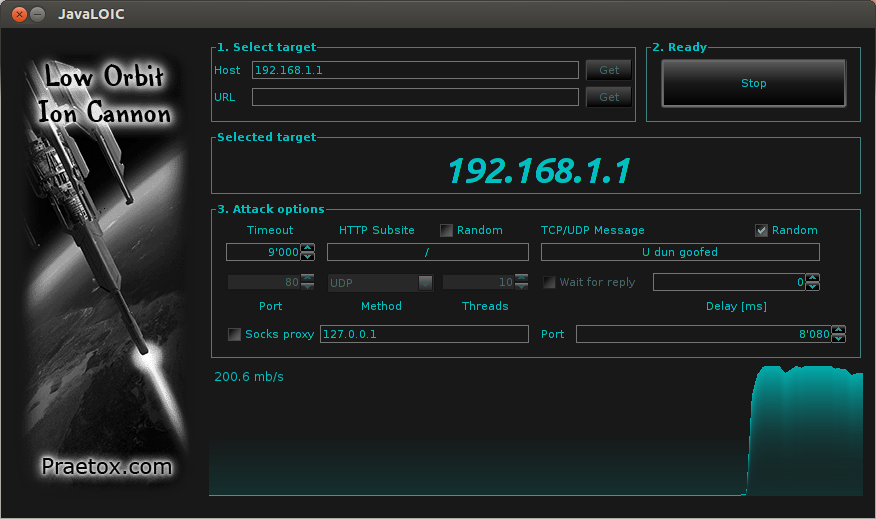
Task: Close the JavaLOIC window
Action: (19, 15)
